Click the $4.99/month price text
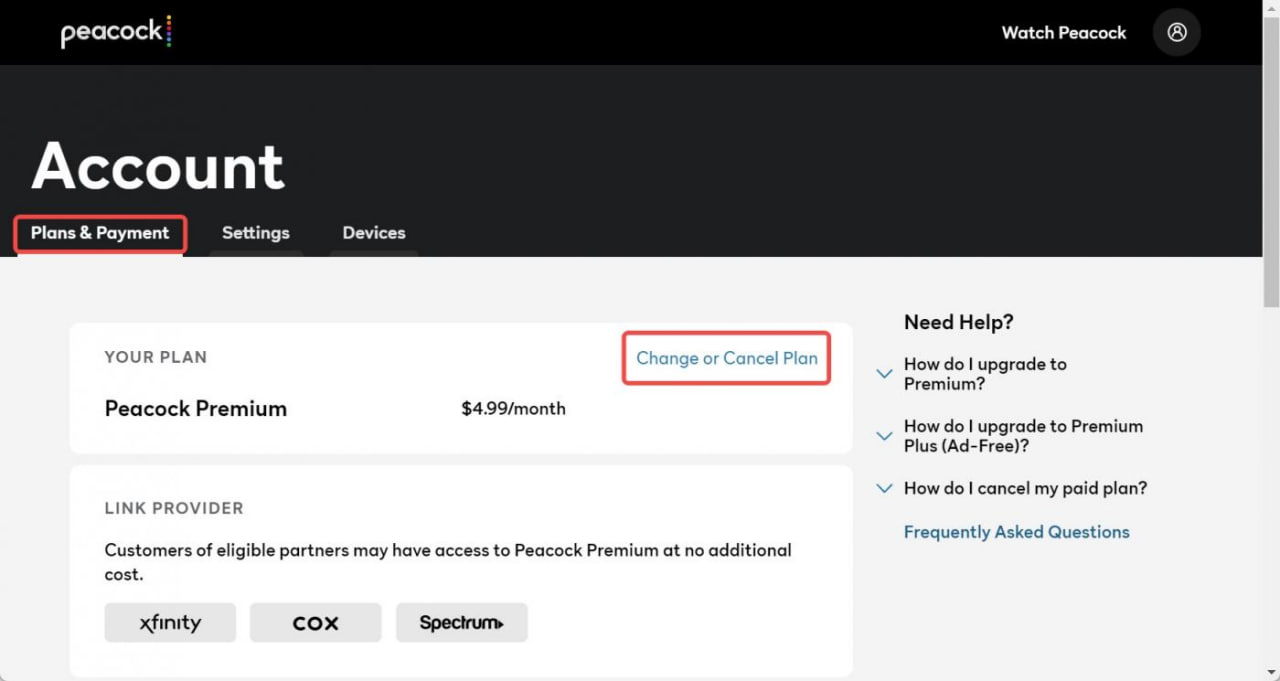 pos(513,409)
